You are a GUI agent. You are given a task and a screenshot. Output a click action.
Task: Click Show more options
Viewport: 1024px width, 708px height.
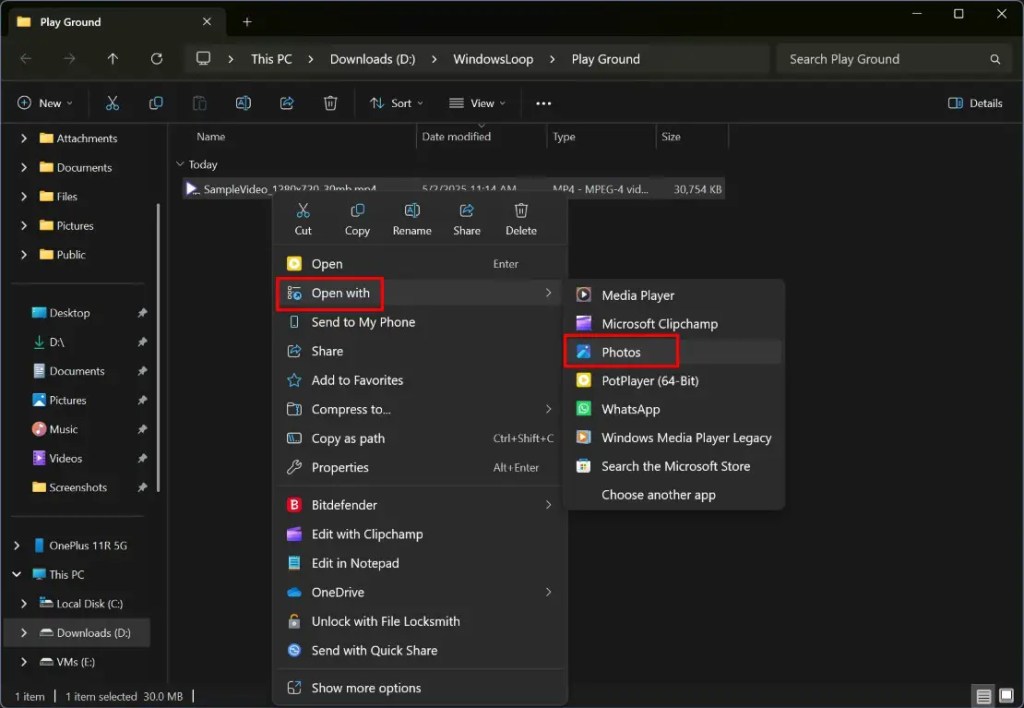click(419, 688)
